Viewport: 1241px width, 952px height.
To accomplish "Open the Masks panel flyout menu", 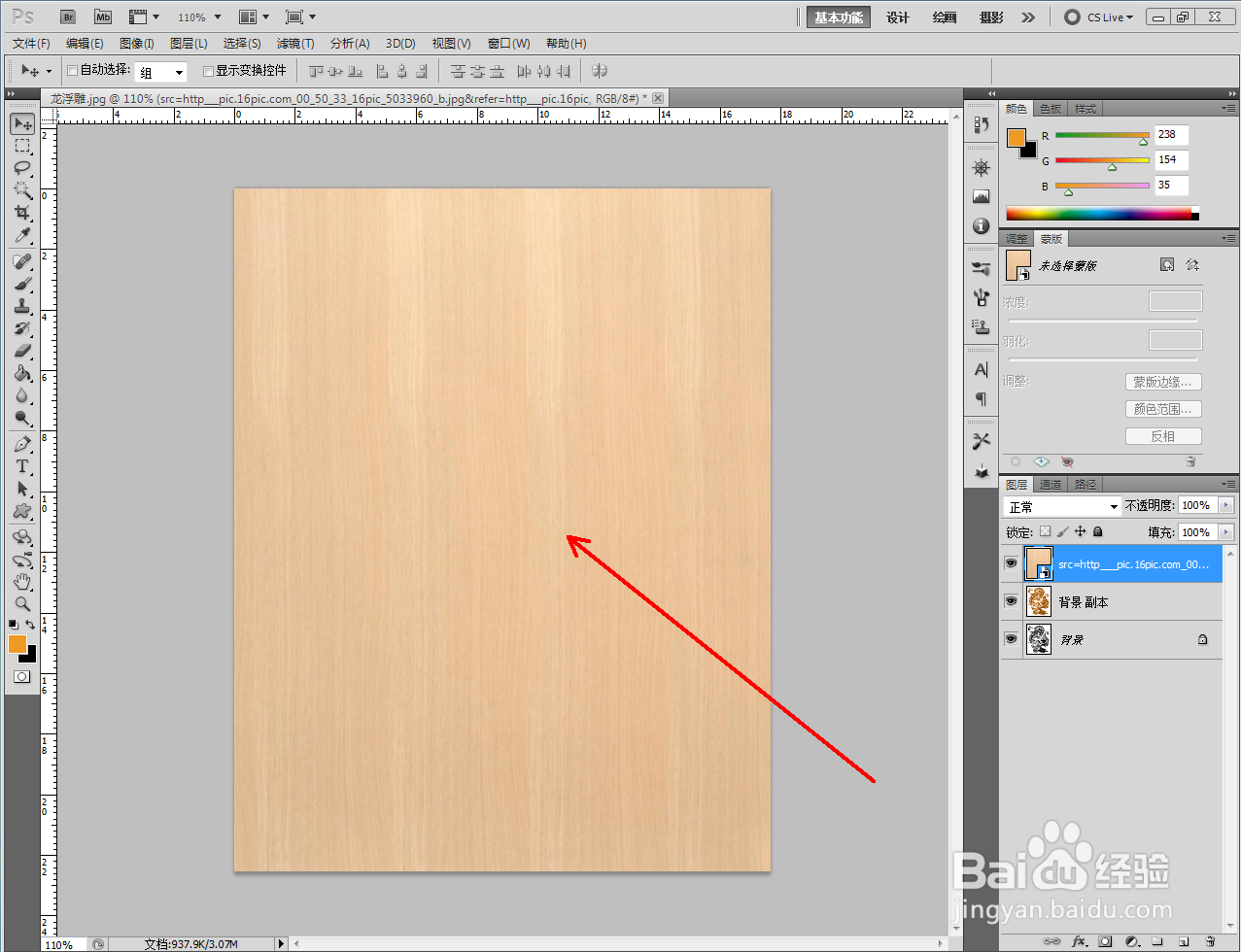I will pos(1227,238).
